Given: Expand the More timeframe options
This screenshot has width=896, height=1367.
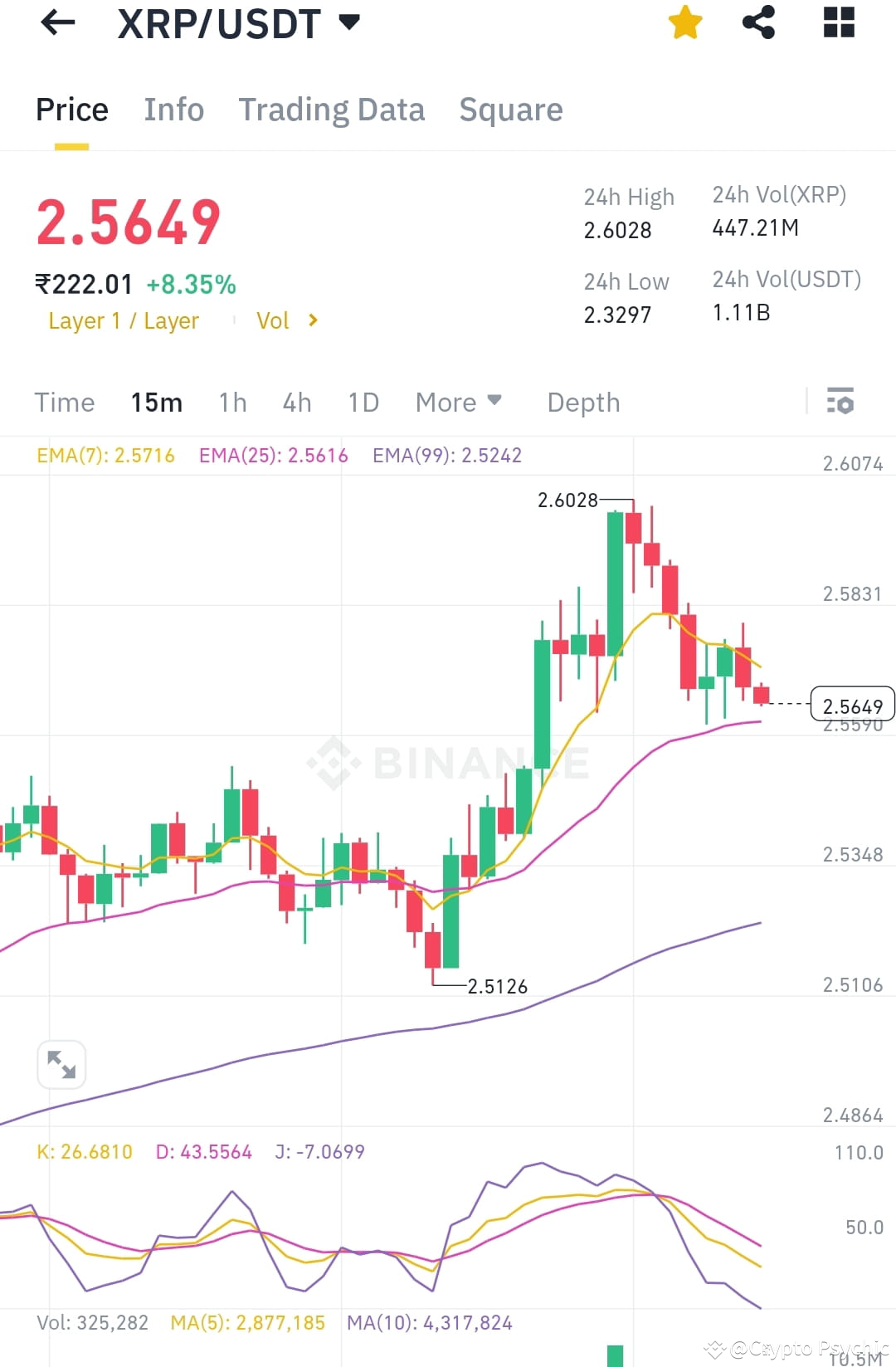Looking at the screenshot, I should click(x=459, y=402).
